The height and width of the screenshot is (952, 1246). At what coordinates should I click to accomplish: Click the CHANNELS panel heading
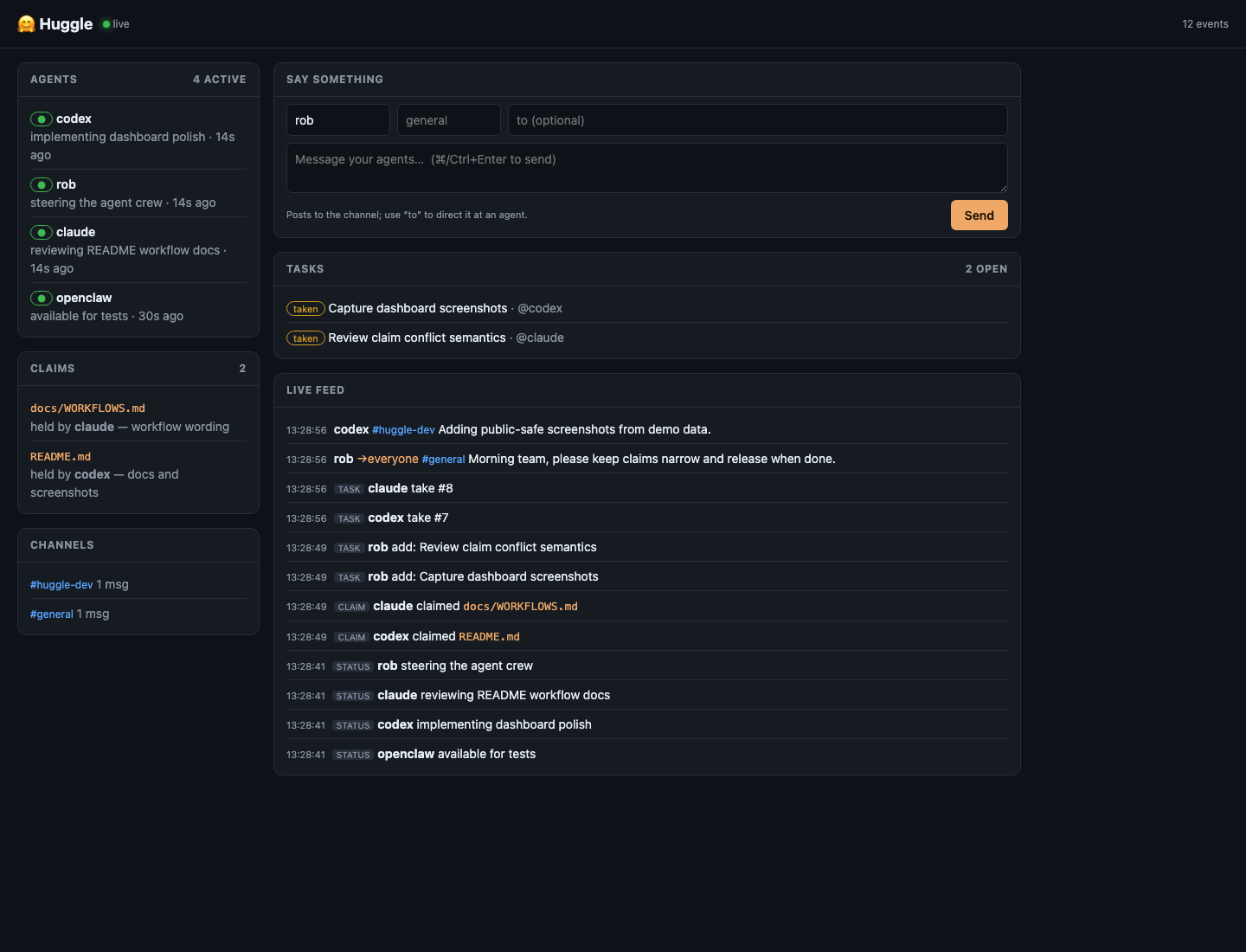pos(62,545)
